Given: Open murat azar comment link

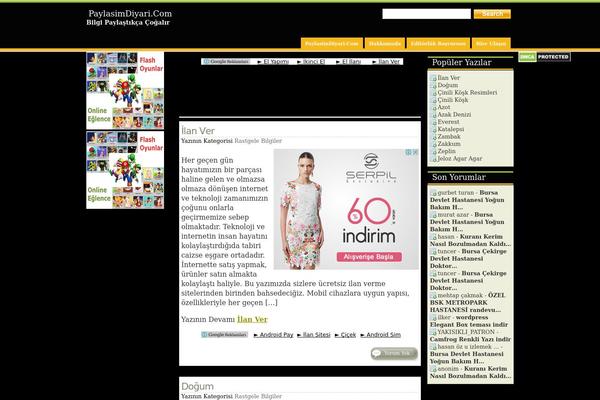Looking at the screenshot, I should pos(467,222).
